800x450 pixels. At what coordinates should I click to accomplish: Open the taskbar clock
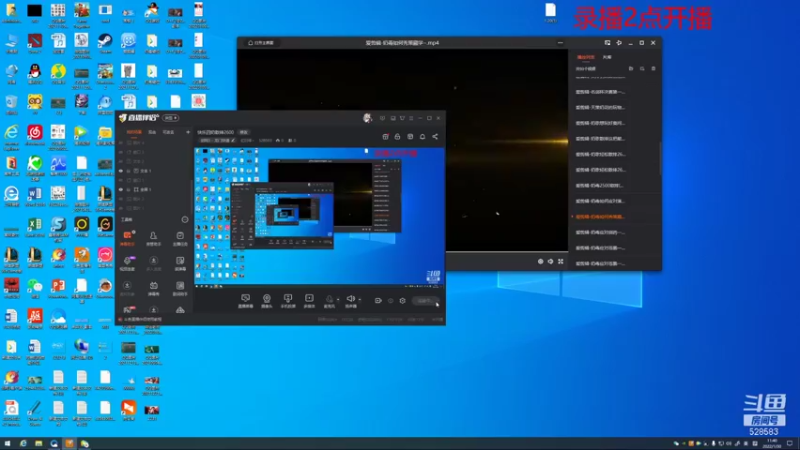click(772, 443)
